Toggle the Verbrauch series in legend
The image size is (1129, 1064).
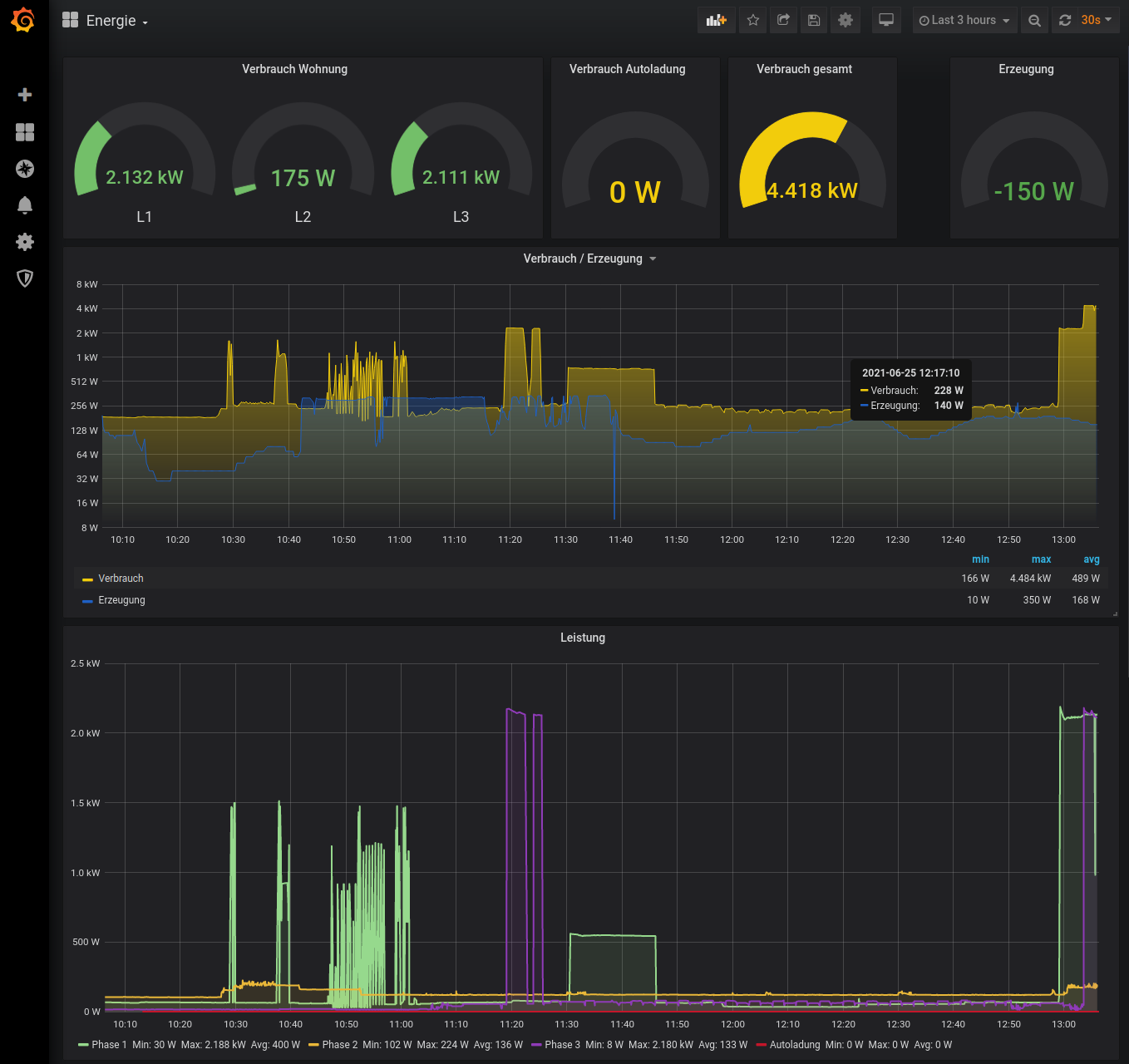pos(121,579)
